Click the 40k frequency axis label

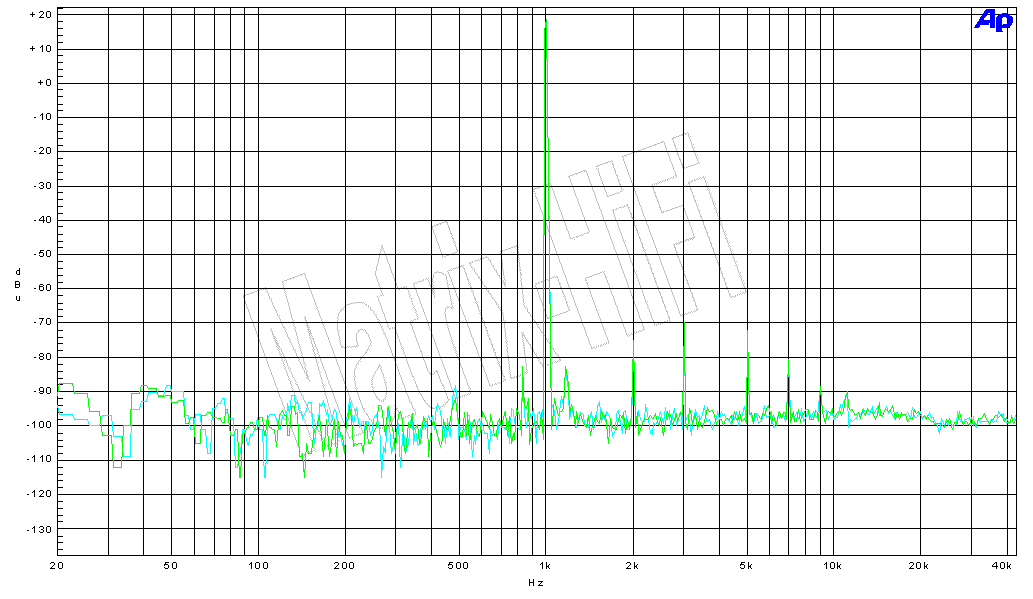[1003, 566]
